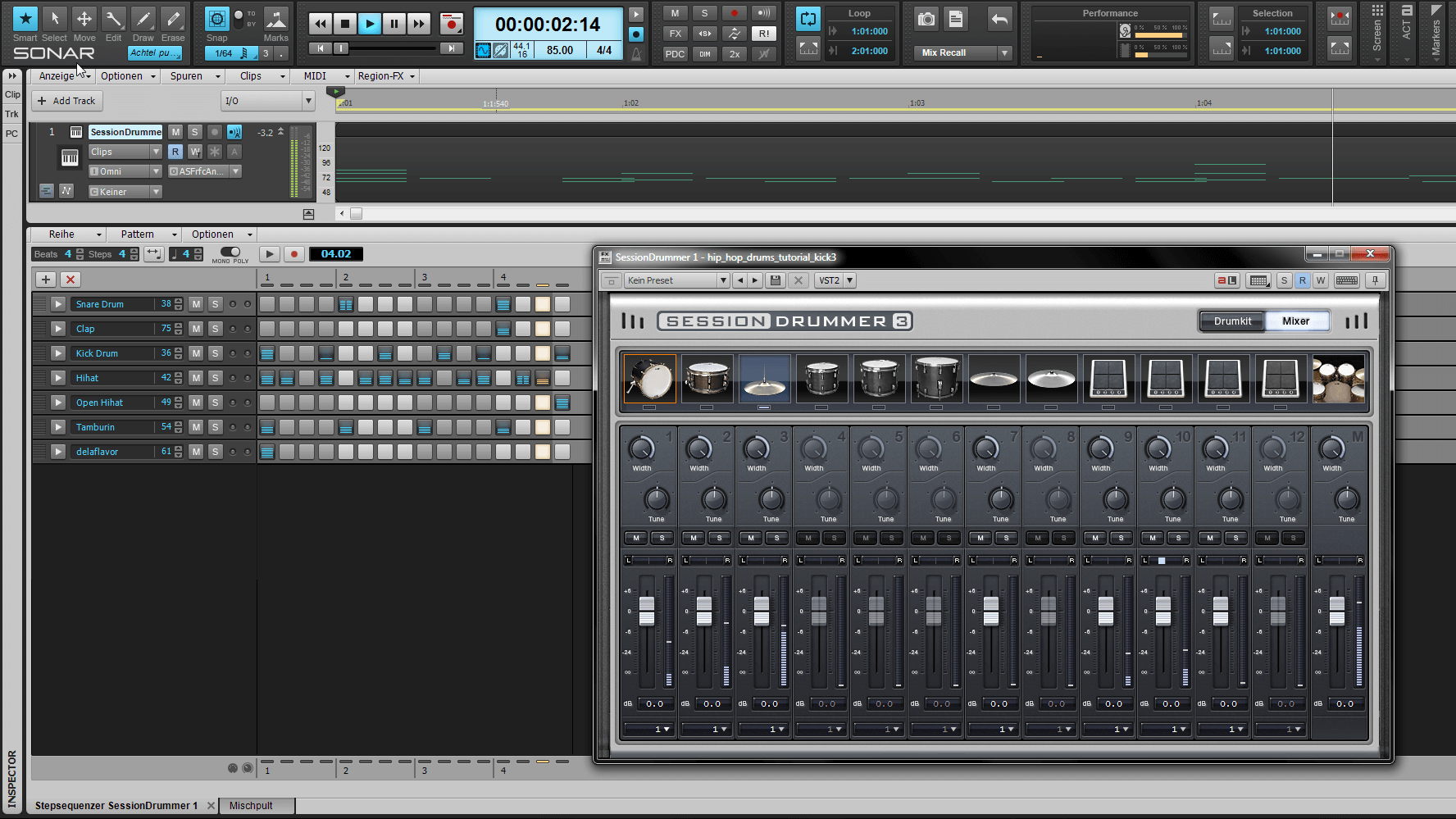Toggle Loop mode on

(x=808, y=18)
